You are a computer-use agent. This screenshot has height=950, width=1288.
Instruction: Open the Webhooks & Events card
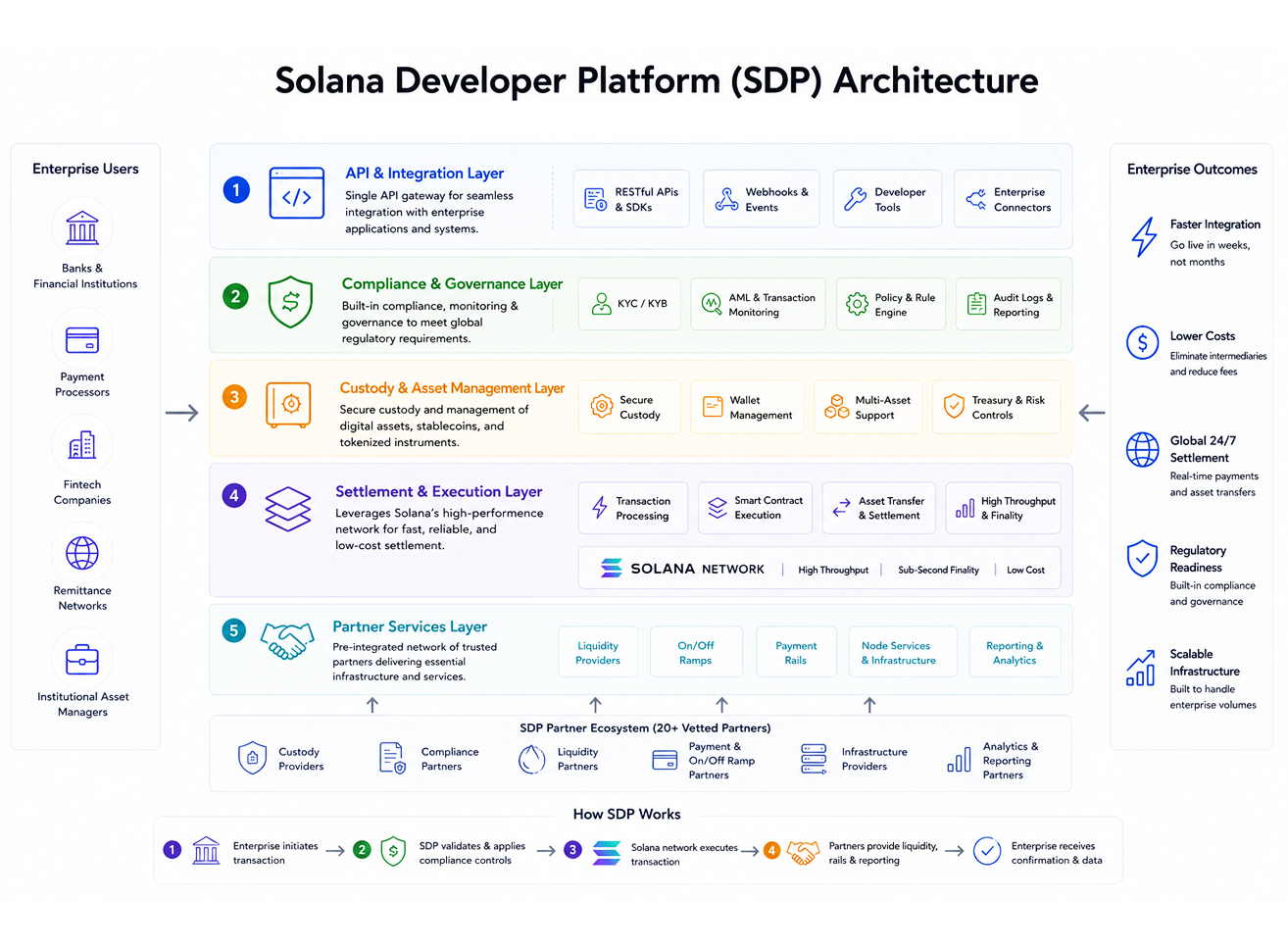click(762, 199)
